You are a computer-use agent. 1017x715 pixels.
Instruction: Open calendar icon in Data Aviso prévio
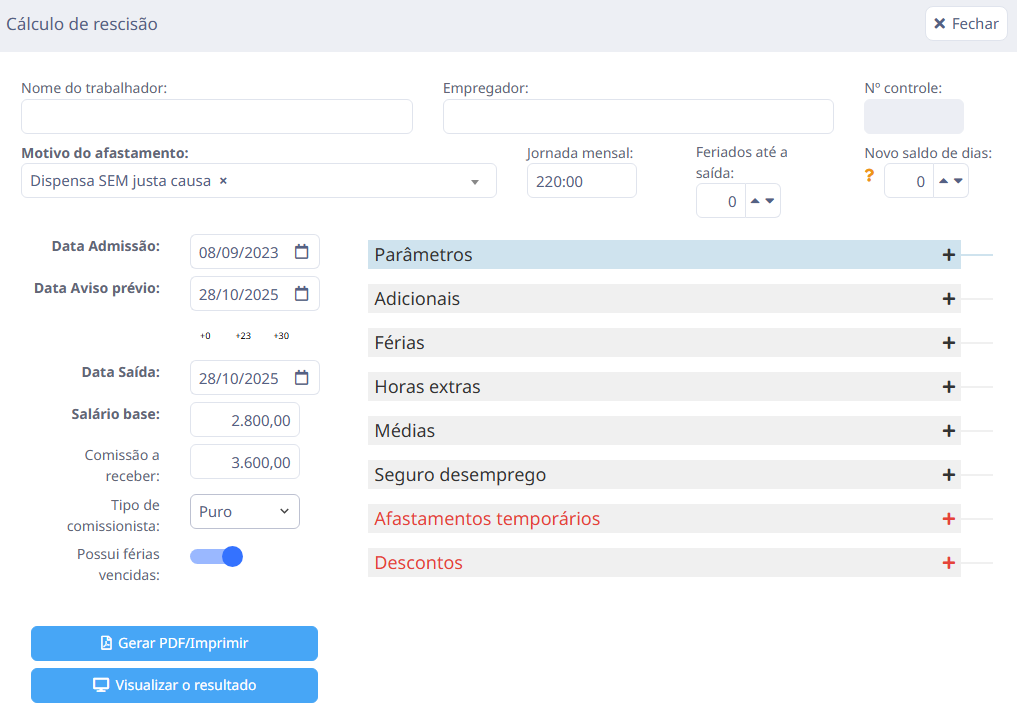(301, 294)
